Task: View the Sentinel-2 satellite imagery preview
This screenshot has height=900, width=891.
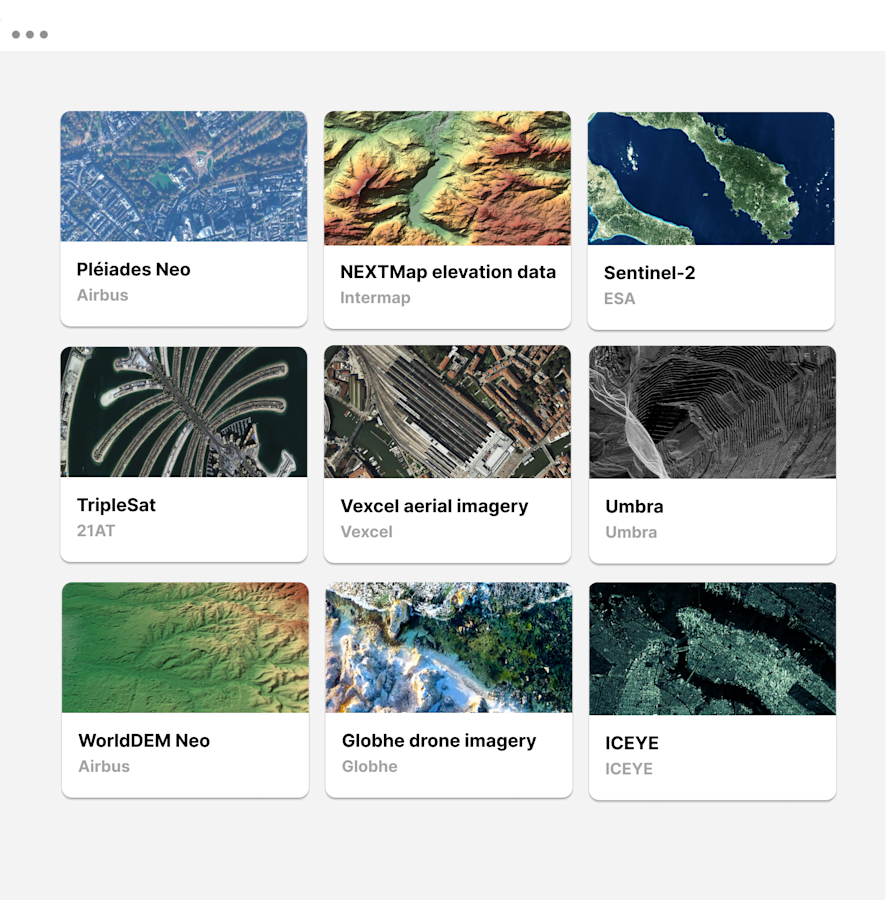Action: pos(711,178)
